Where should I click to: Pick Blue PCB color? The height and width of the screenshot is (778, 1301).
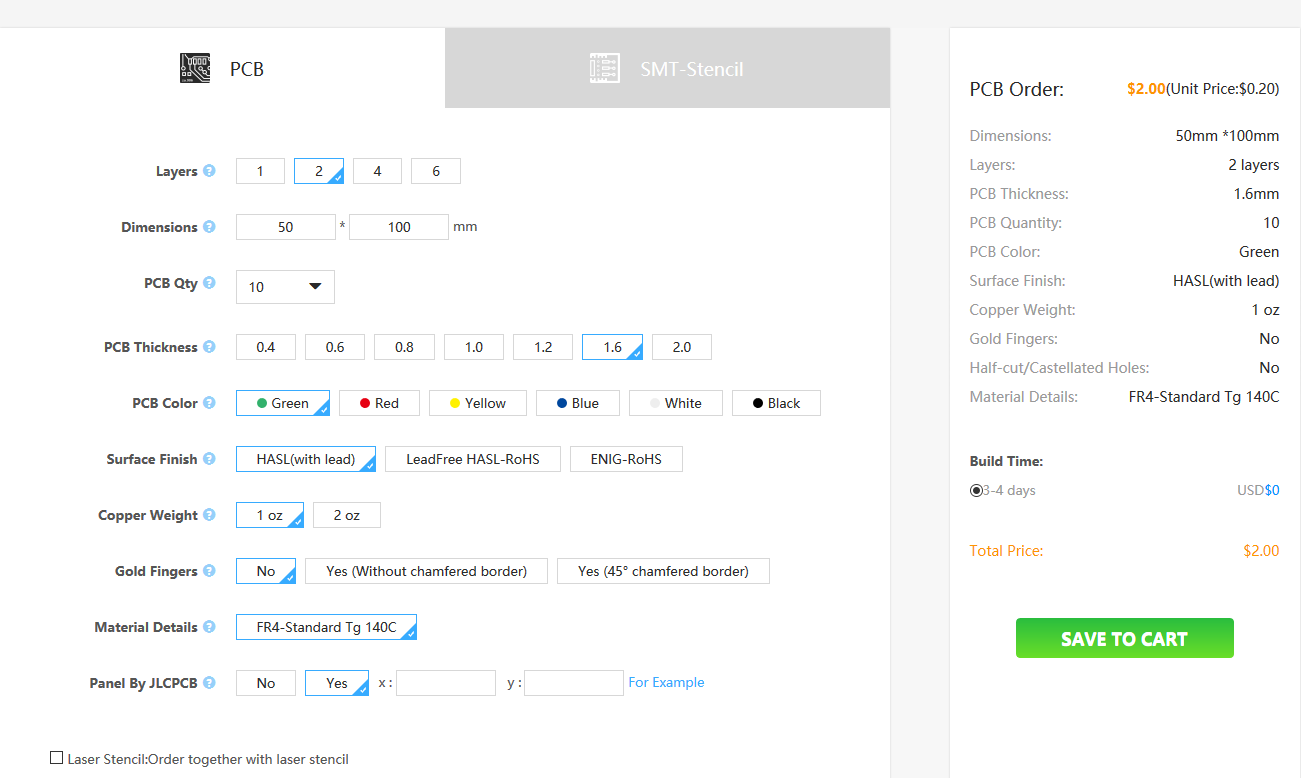578,403
